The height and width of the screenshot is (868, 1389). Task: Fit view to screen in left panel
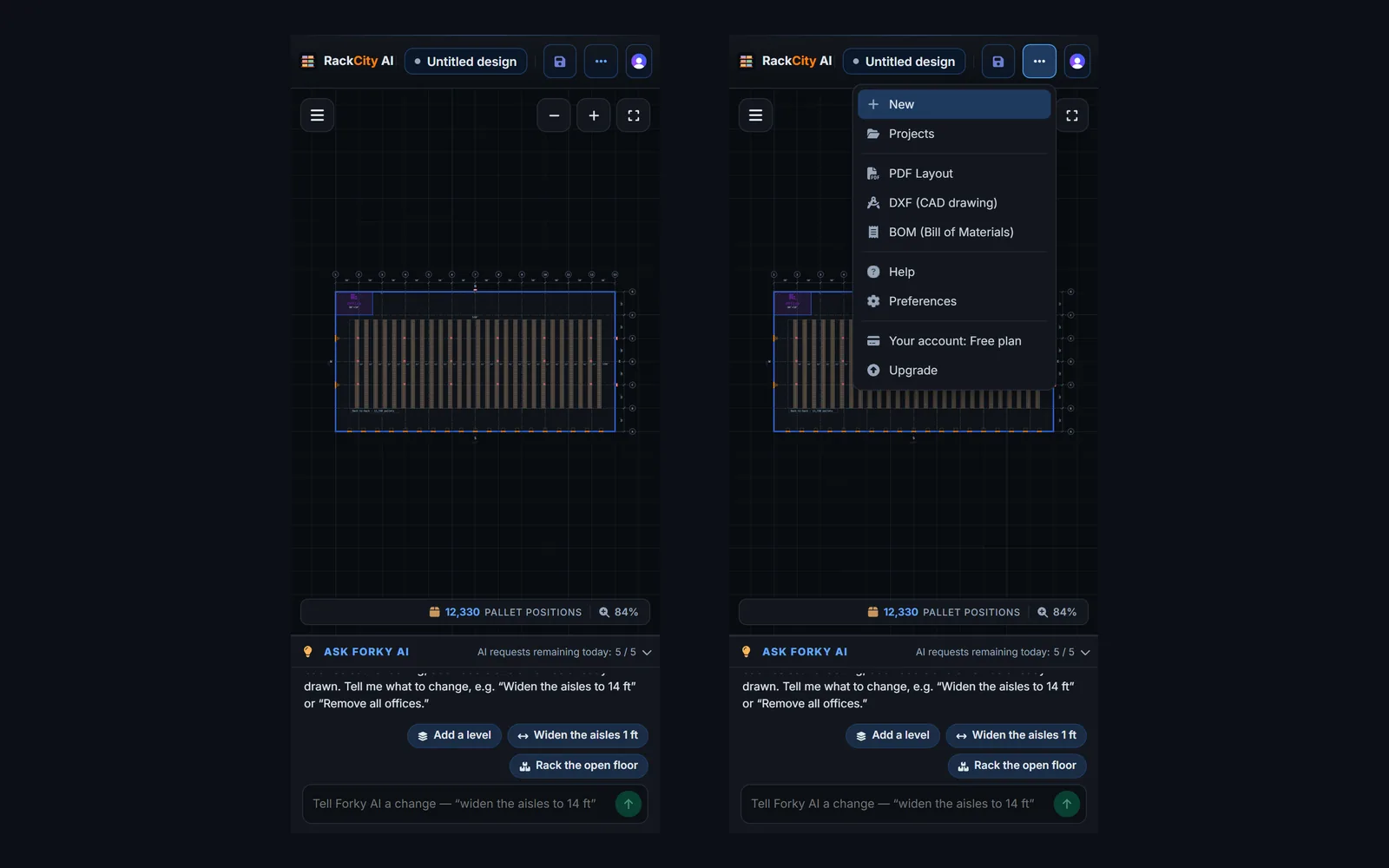(x=634, y=115)
